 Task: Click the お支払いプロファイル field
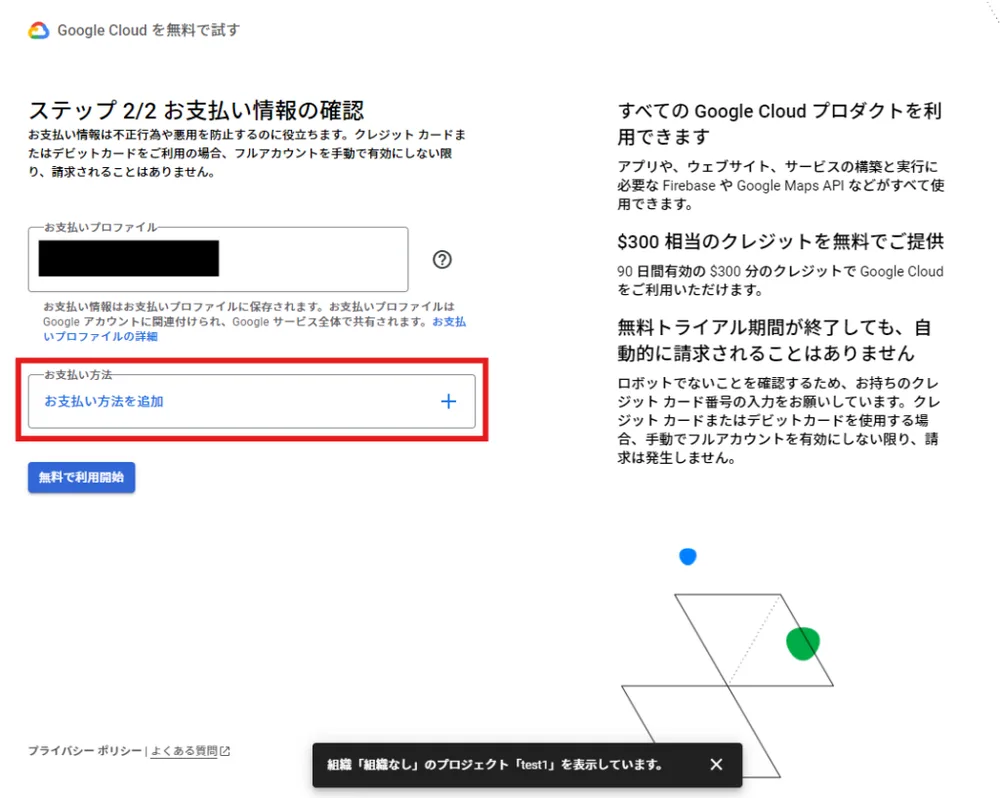click(x=218, y=259)
